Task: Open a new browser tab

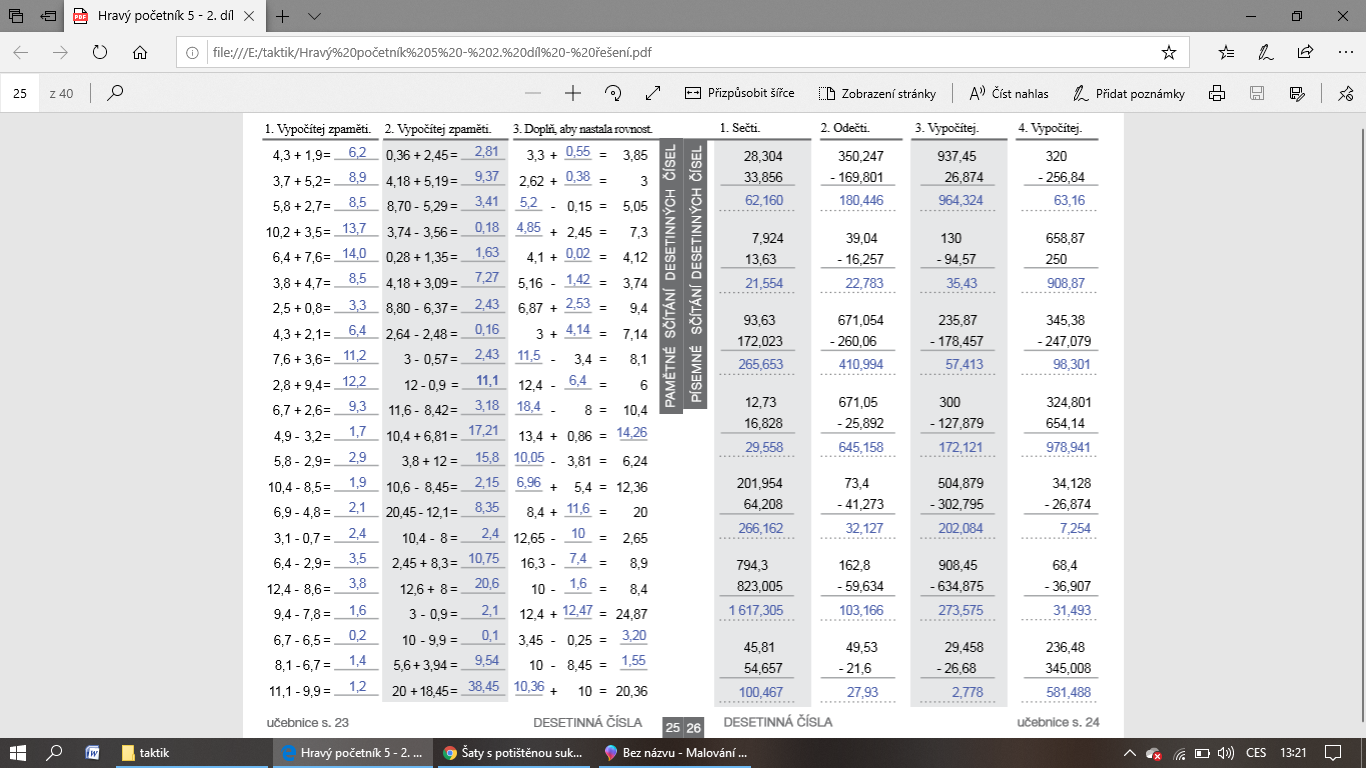Action: pos(283,16)
